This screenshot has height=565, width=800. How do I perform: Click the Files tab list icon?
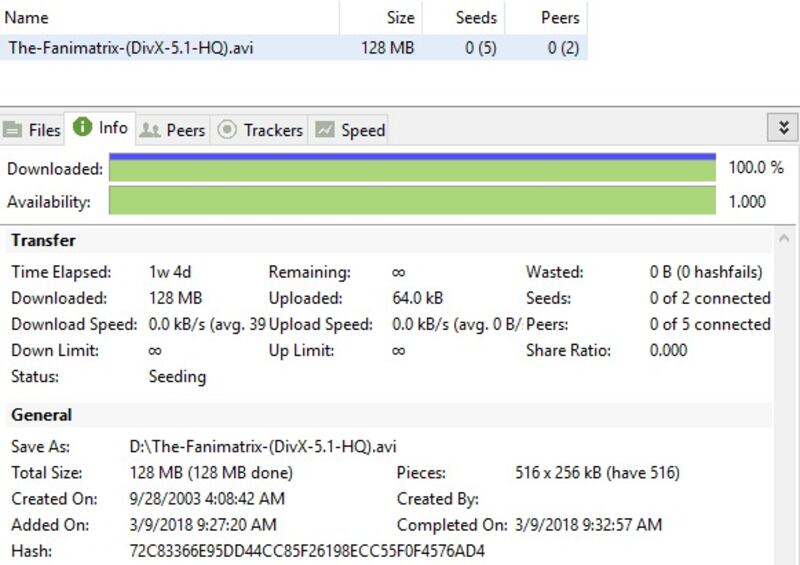coord(13,130)
